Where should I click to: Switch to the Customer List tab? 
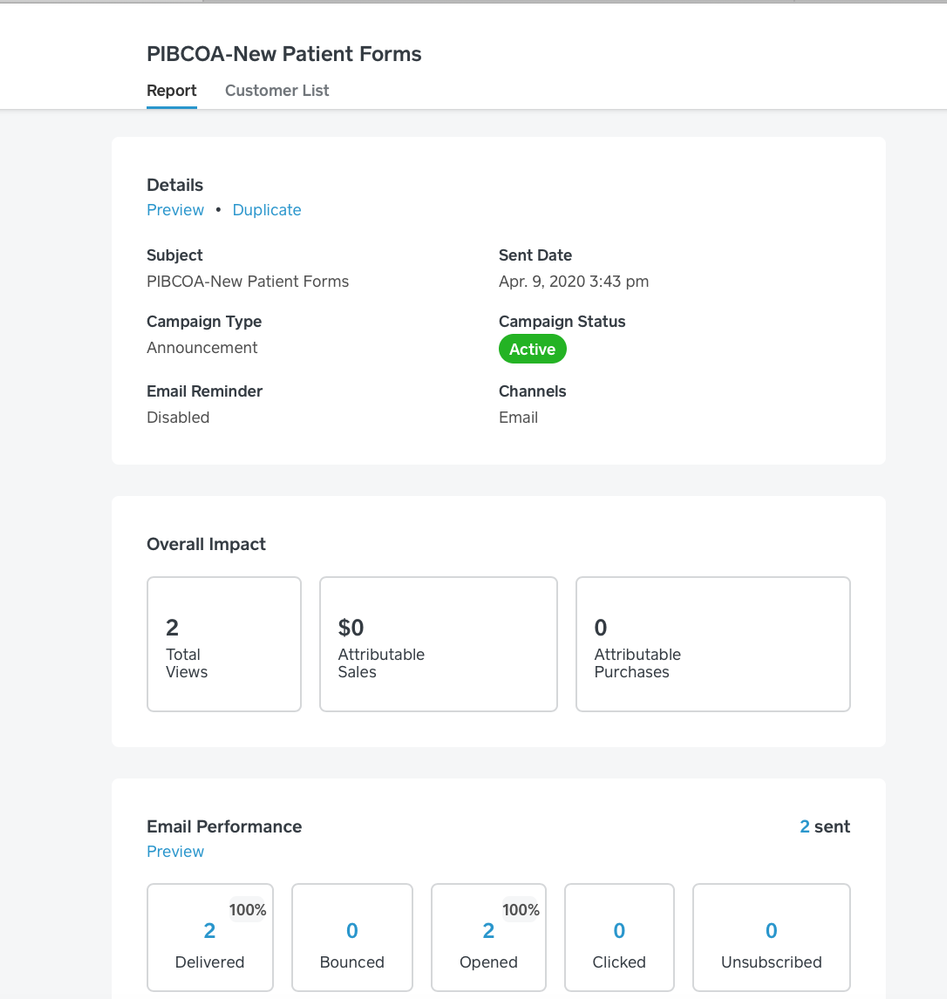(x=277, y=90)
